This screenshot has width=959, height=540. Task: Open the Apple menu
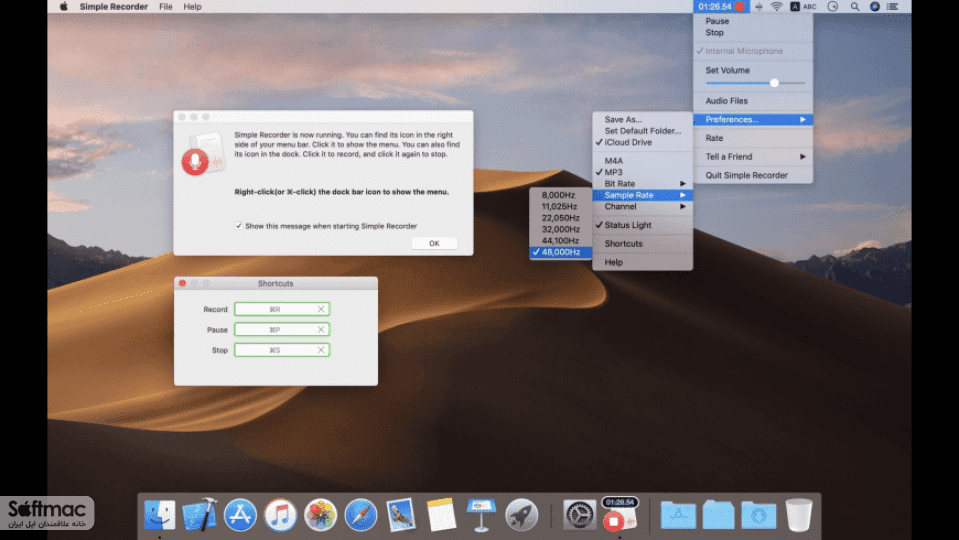coord(63,7)
